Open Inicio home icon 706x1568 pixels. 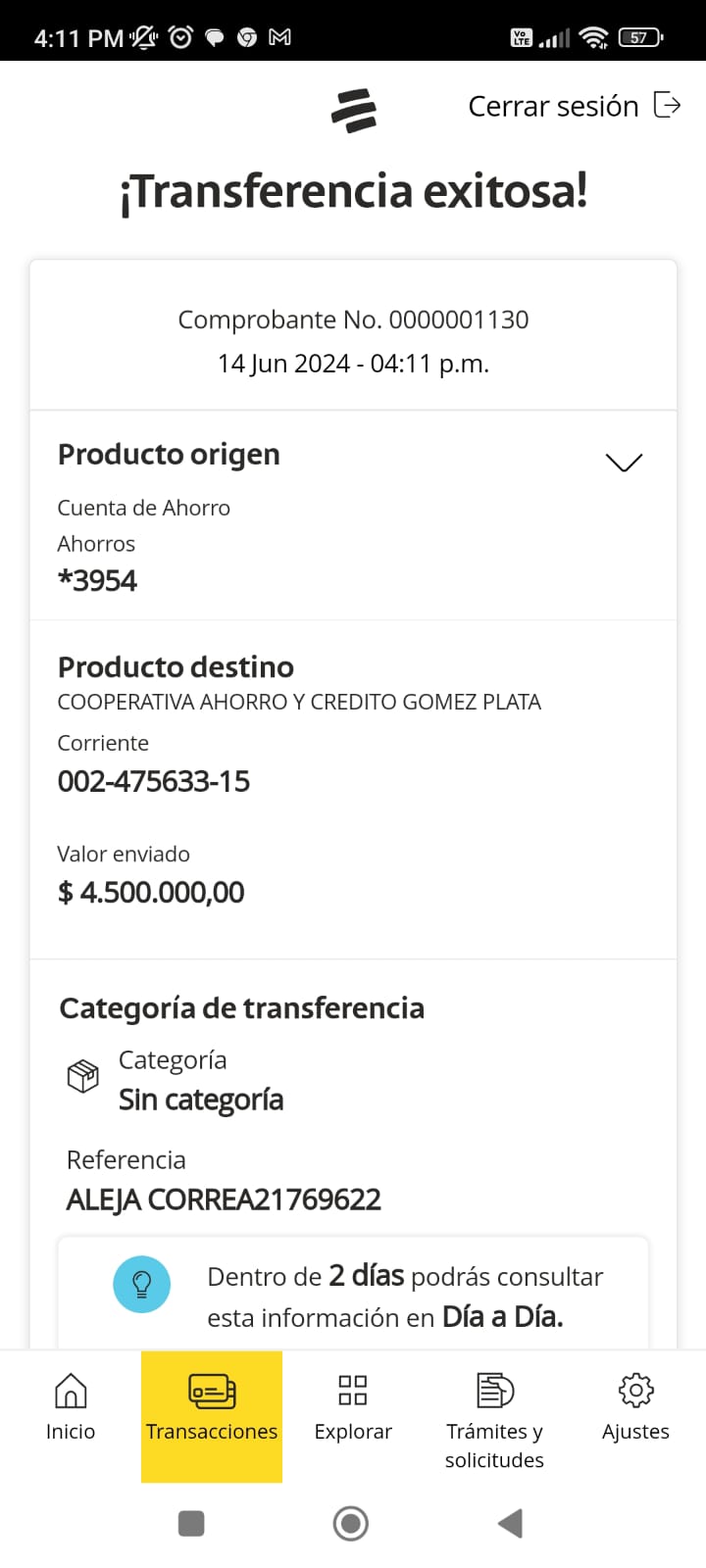(71, 1390)
